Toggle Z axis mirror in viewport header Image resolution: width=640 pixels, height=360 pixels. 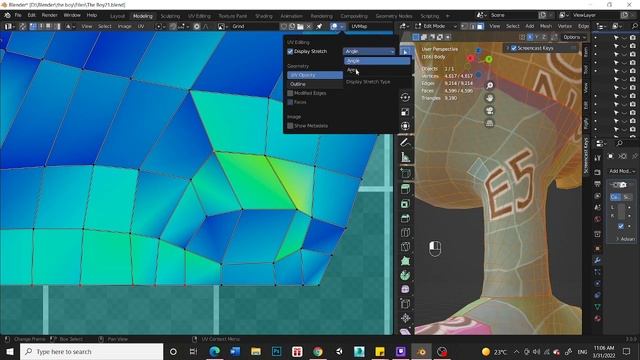click(x=544, y=37)
